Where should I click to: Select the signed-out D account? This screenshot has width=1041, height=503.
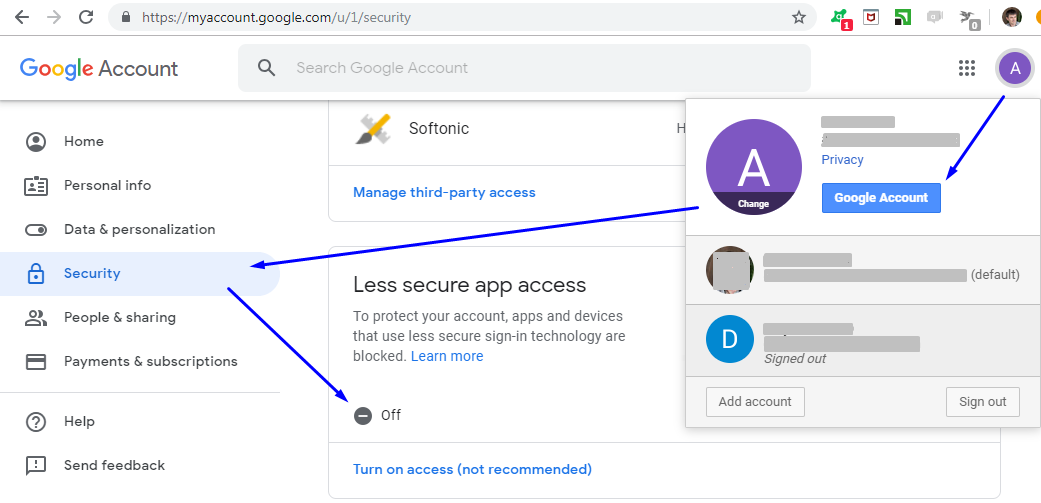(x=862, y=339)
